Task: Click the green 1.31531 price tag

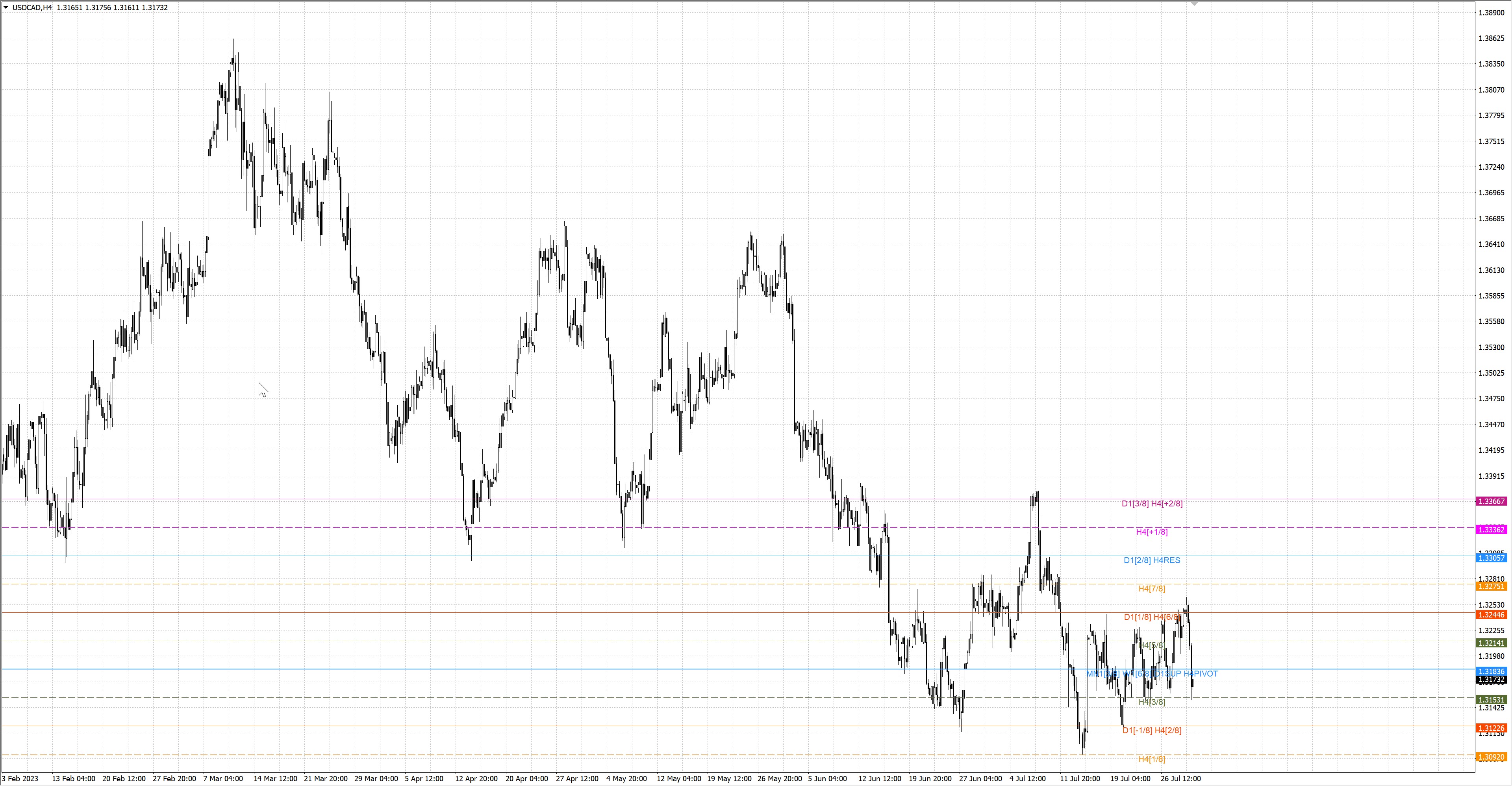Action: click(x=1491, y=700)
